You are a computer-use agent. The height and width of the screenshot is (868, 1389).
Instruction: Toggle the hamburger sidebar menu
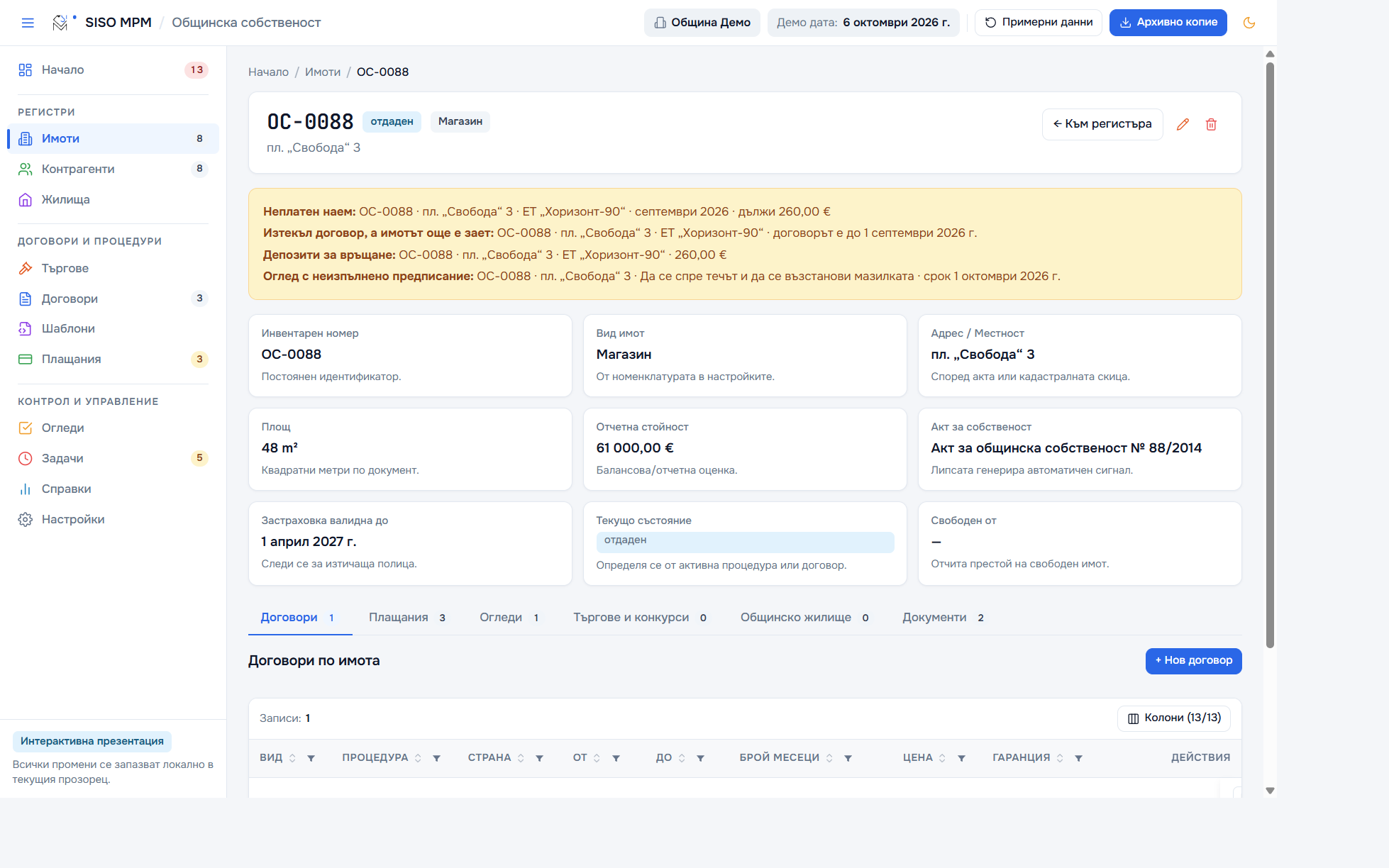coord(28,23)
